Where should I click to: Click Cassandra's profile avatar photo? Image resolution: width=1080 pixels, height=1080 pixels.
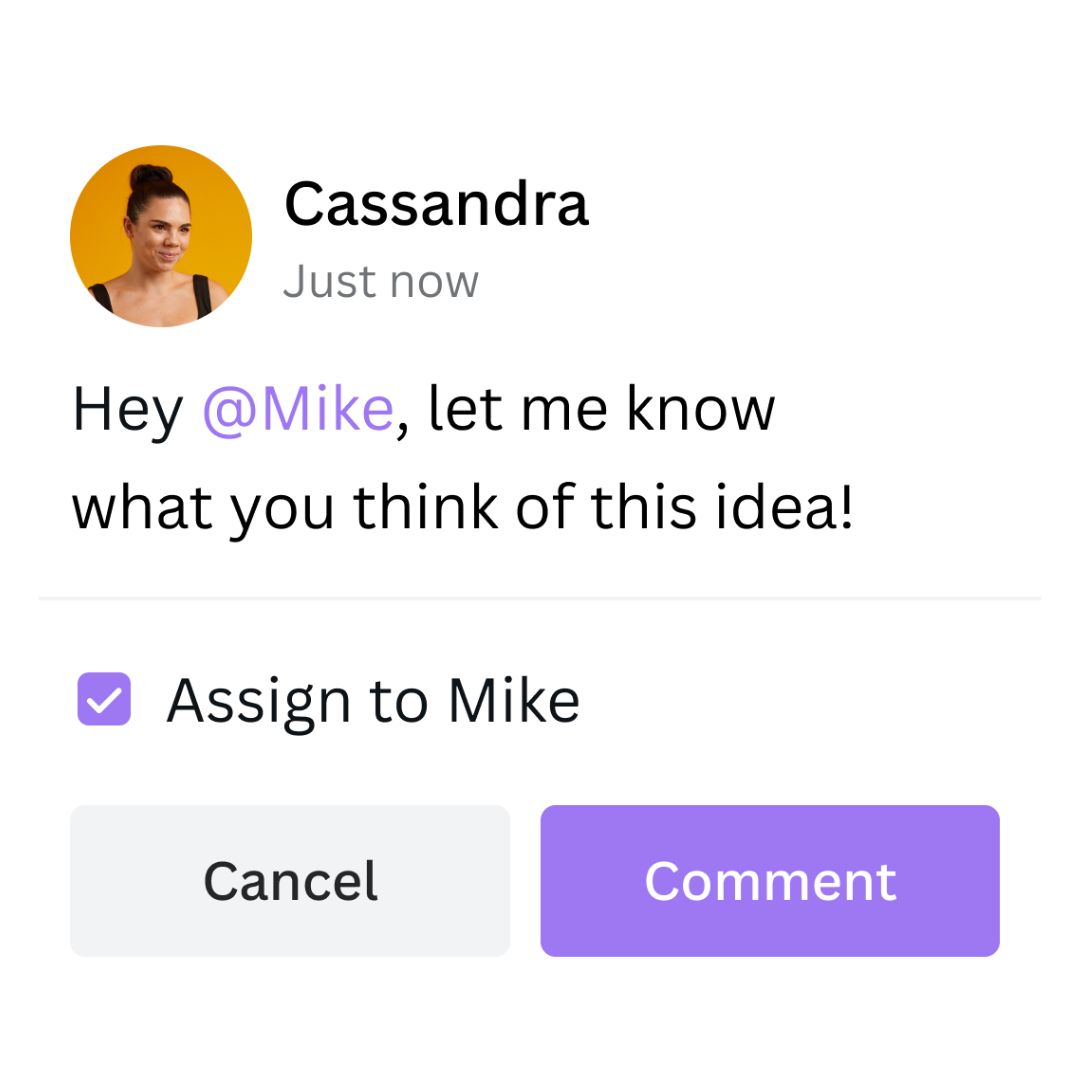(161, 236)
